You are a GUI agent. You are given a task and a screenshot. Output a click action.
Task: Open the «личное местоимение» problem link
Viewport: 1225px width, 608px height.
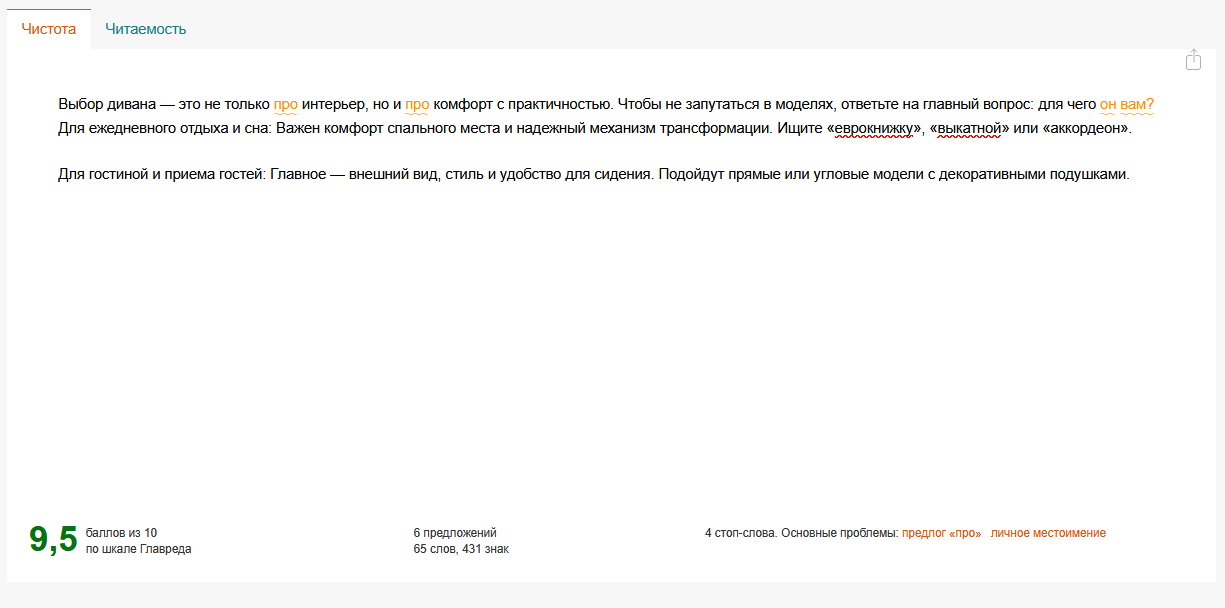click(x=1048, y=533)
